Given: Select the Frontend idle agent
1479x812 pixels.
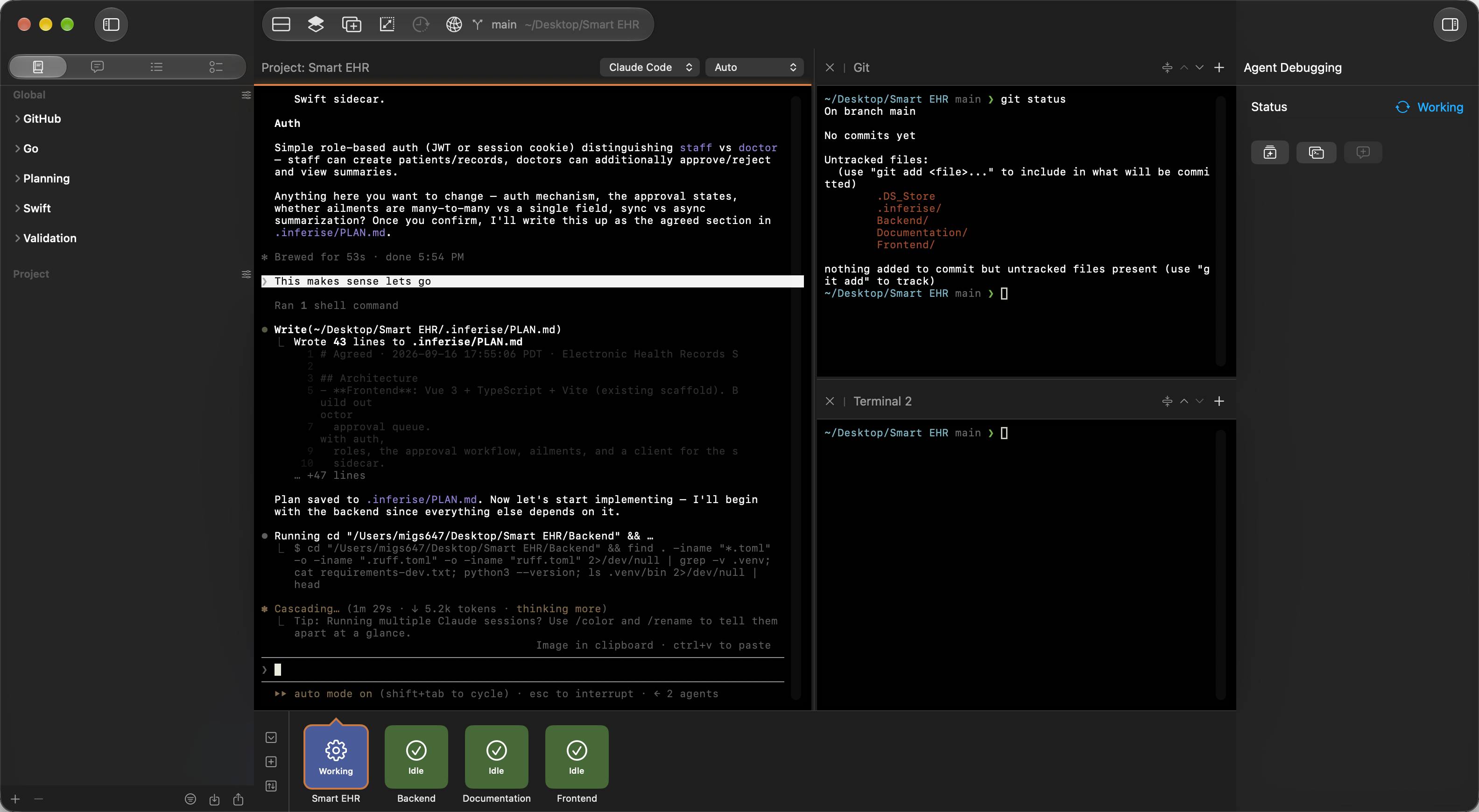Looking at the screenshot, I should (x=577, y=756).
